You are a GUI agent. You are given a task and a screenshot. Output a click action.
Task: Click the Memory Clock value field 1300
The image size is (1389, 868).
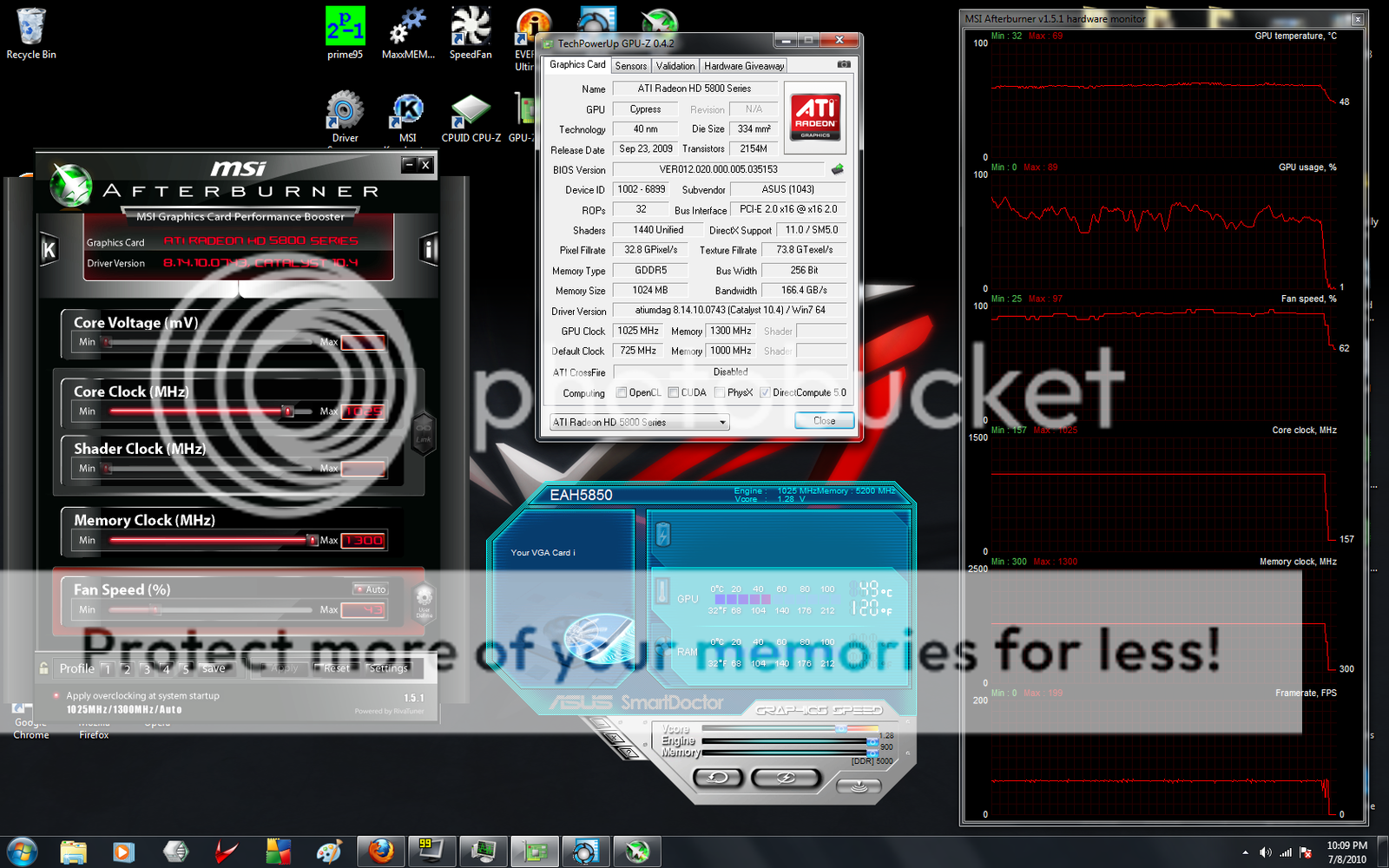pos(363,540)
